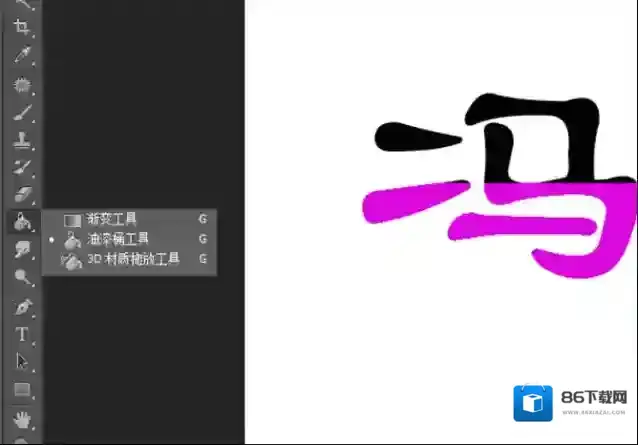Pick the Spot Healing Brush tool

click(x=22, y=84)
